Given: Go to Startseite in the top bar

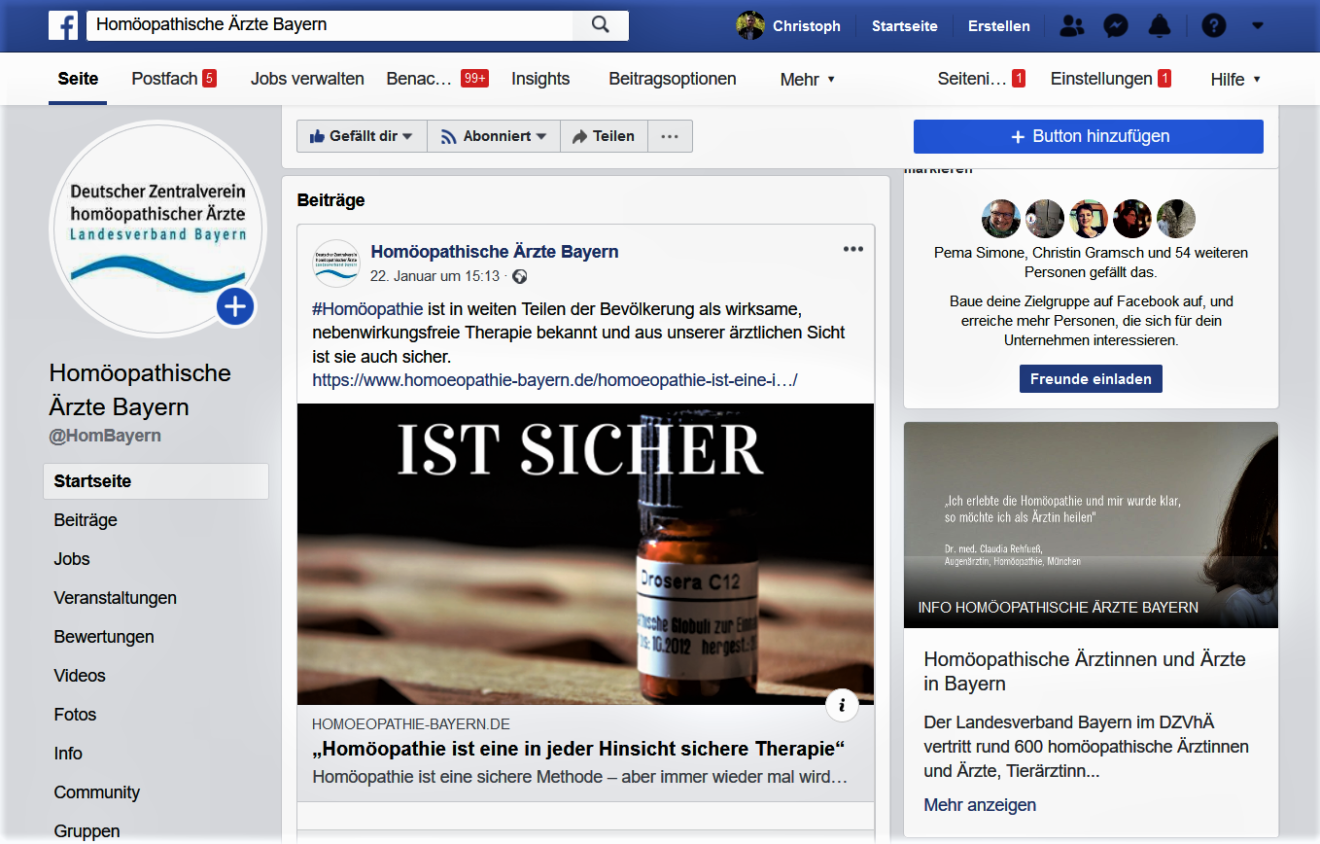Looking at the screenshot, I should point(904,26).
